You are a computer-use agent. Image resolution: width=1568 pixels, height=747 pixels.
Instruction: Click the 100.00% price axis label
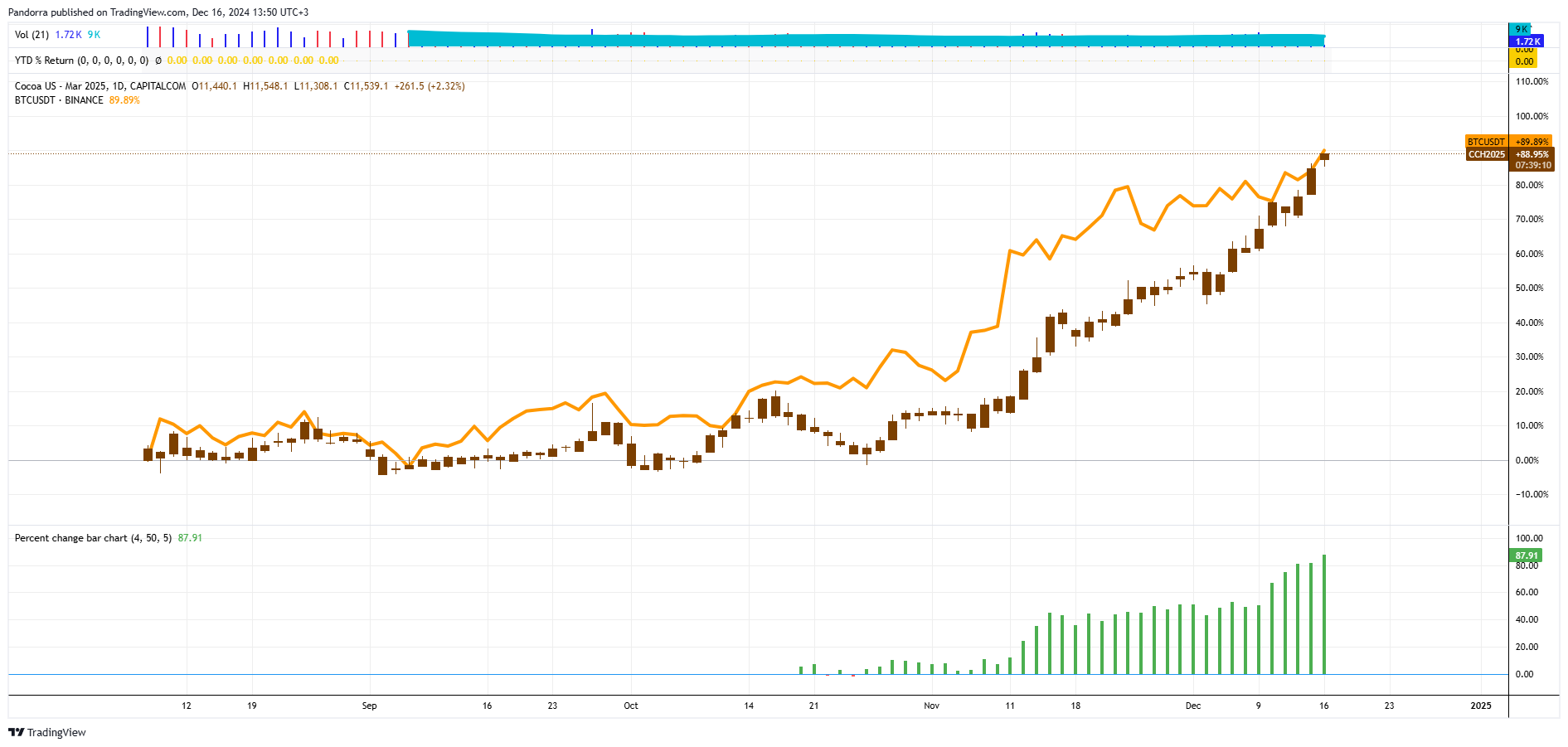tap(1532, 116)
